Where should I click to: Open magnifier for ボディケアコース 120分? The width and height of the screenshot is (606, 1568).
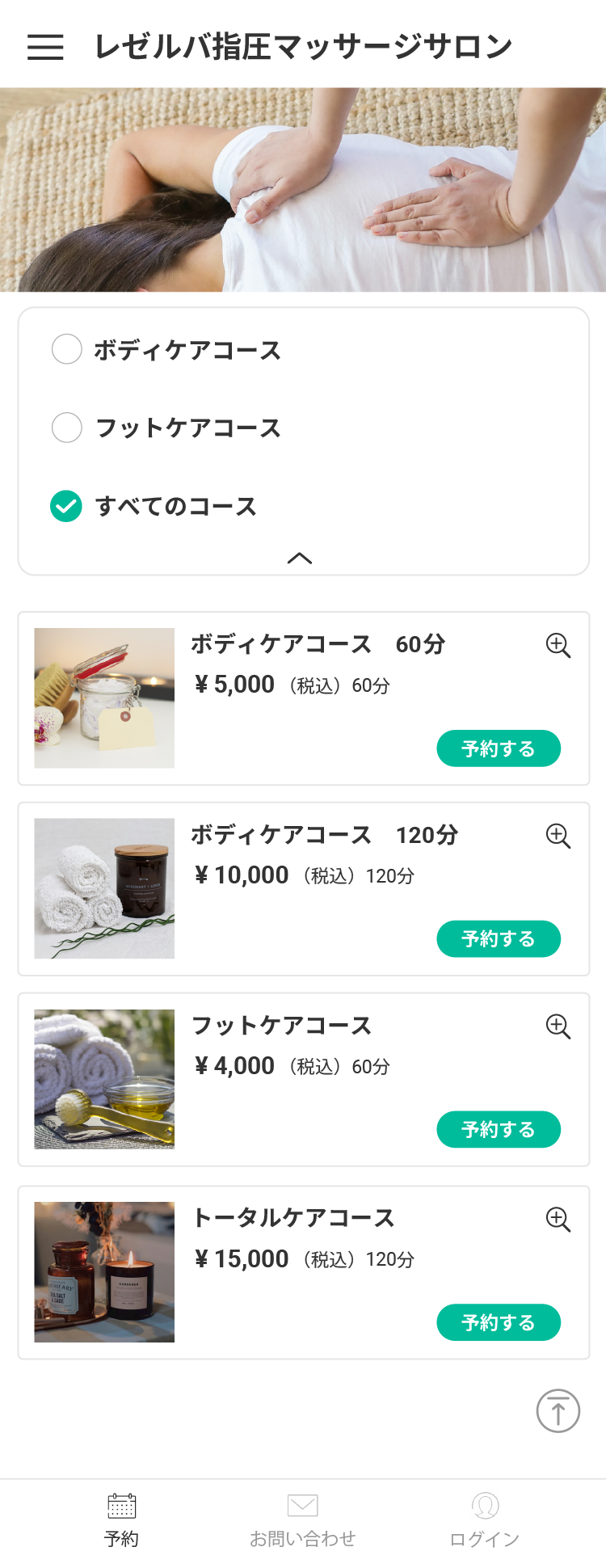558,836
